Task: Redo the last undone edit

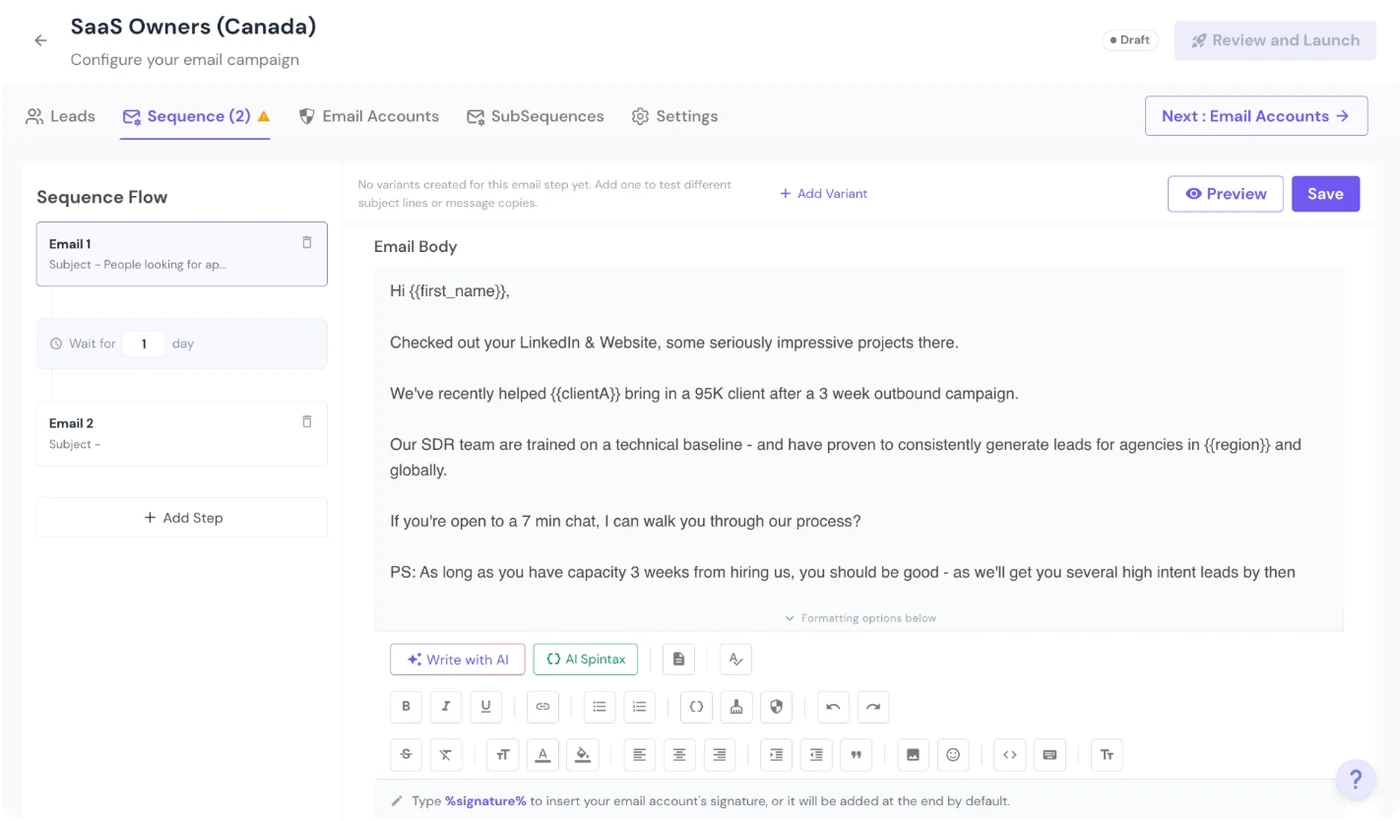Action: click(873, 706)
